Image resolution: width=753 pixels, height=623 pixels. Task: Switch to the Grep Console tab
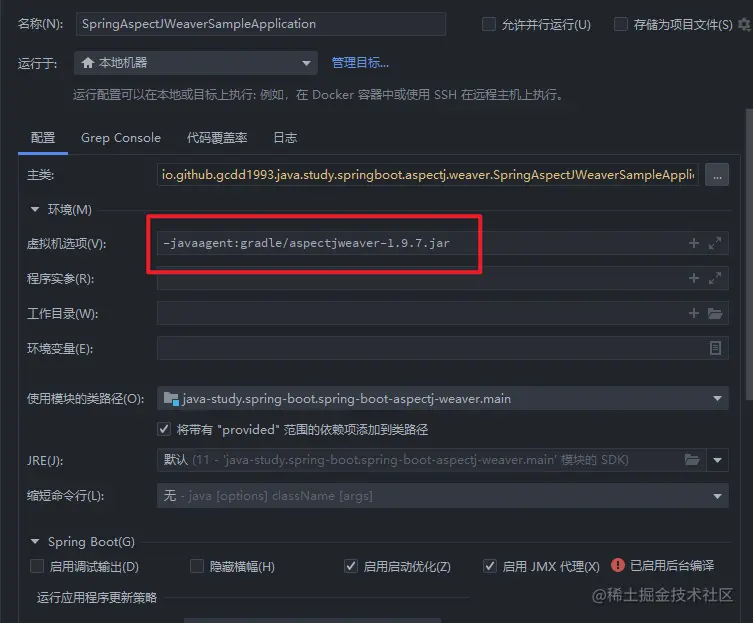pos(121,138)
